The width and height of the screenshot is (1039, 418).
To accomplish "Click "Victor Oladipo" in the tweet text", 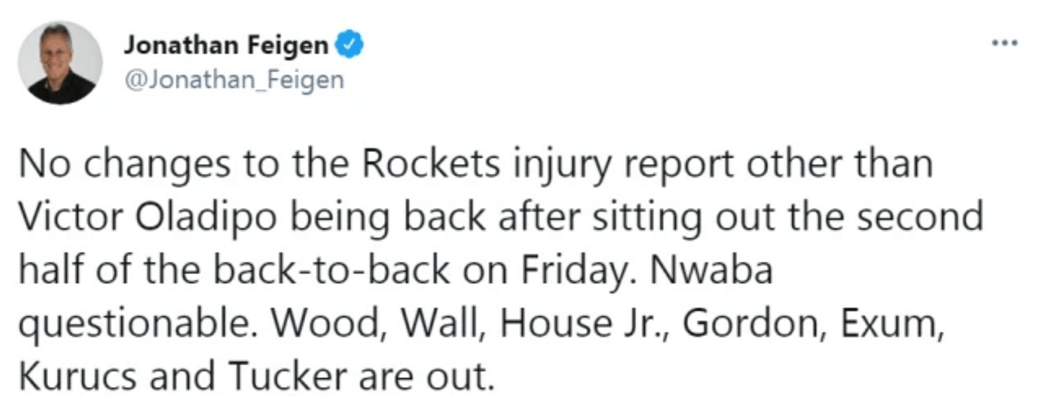I will tap(146, 217).
